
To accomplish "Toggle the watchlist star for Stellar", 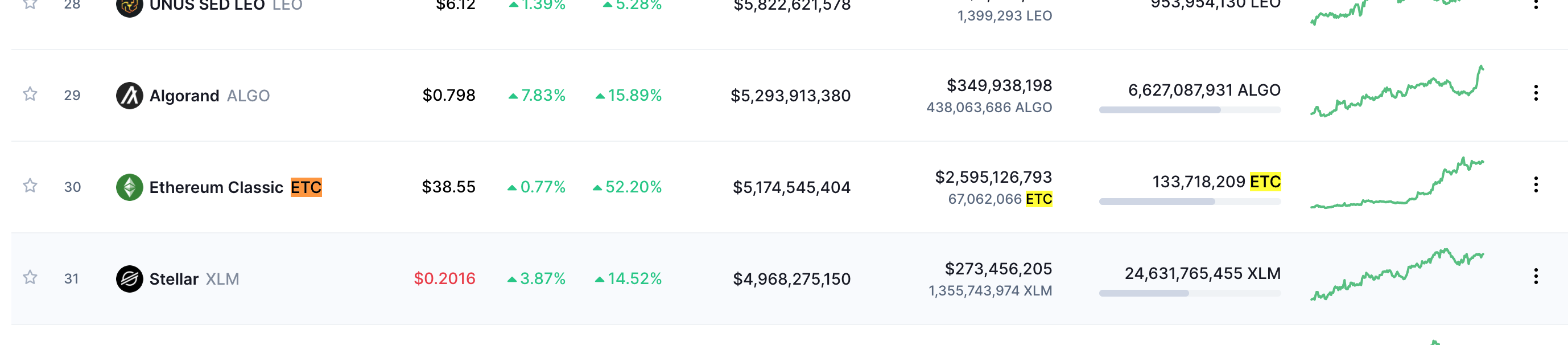I will (x=30, y=277).
